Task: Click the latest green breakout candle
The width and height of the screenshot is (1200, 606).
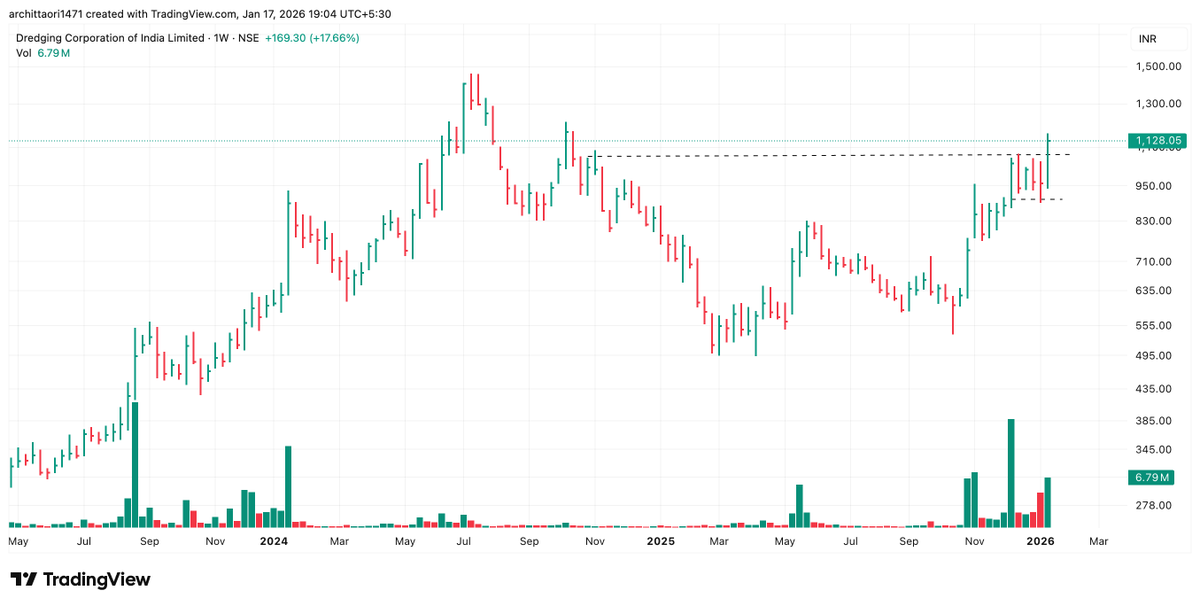Action: pos(1048,159)
